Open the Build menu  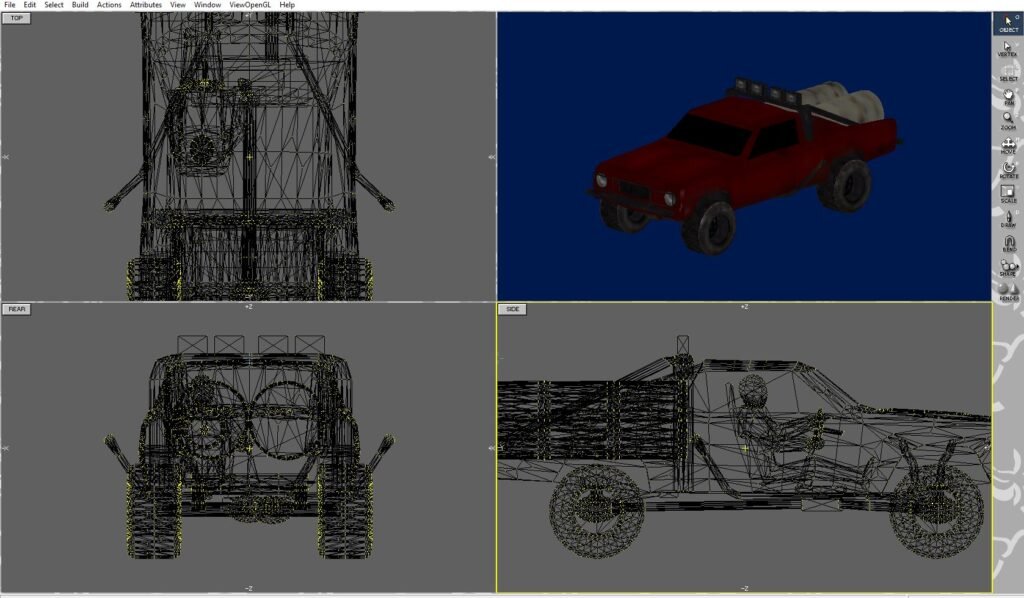pyautogui.click(x=80, y=5)
